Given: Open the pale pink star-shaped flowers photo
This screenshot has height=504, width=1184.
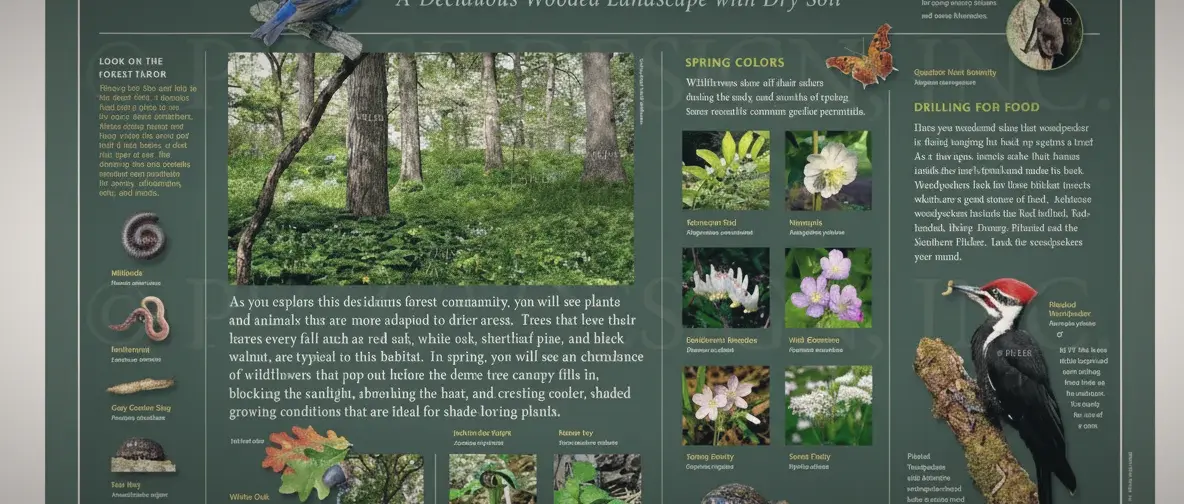Looking at the screenshot, I should pos(726,406).
